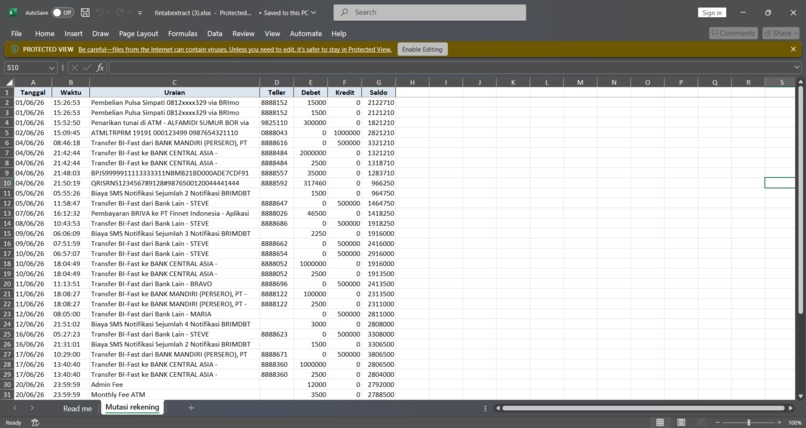Open the Review ribbon tab

243,33
